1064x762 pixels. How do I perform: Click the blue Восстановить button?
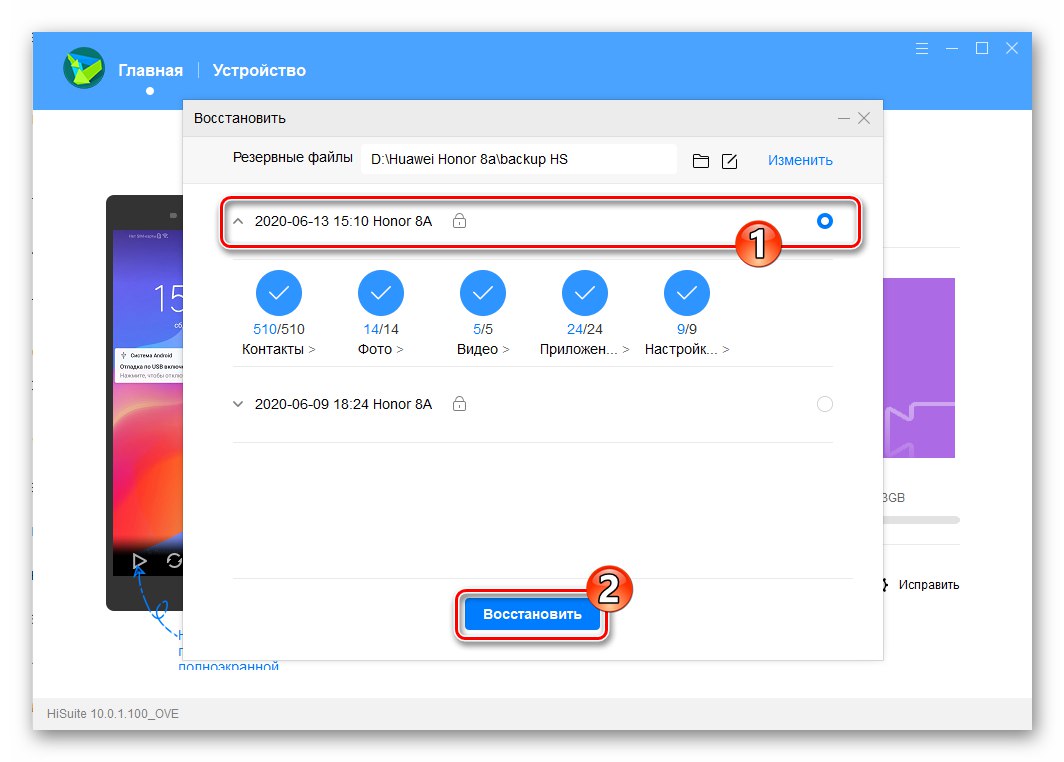click(532, 614)
